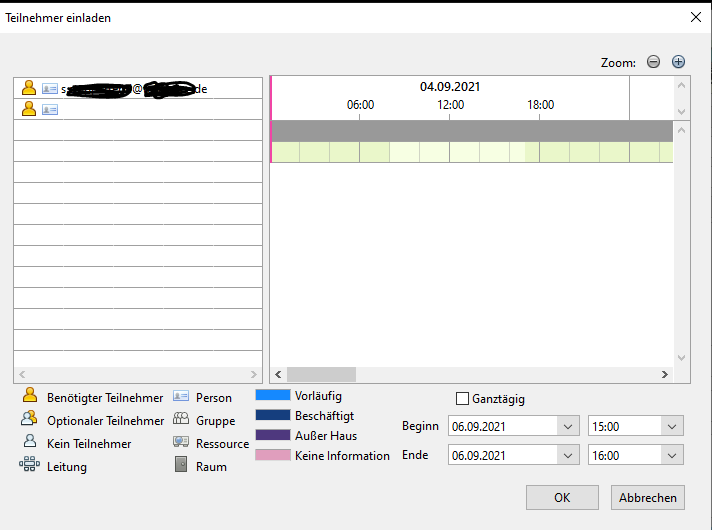Click the Person legend icon

181,396
